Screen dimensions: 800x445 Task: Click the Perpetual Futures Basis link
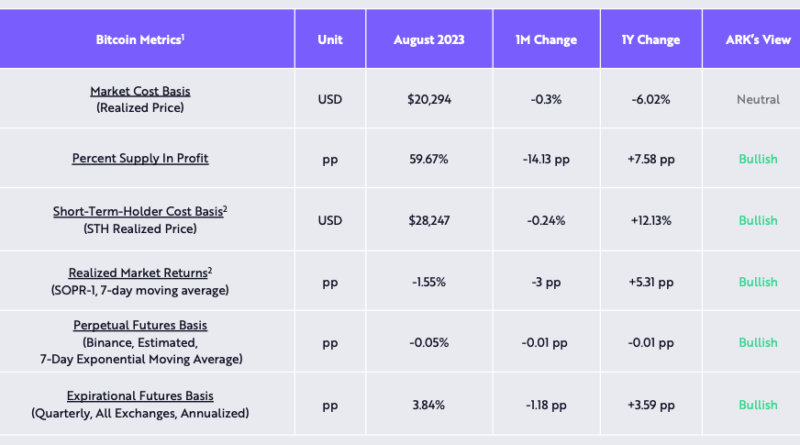tap(140, 326)
